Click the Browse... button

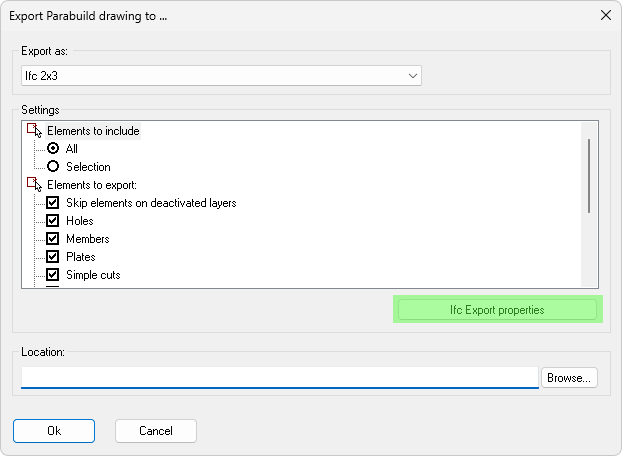569,377
